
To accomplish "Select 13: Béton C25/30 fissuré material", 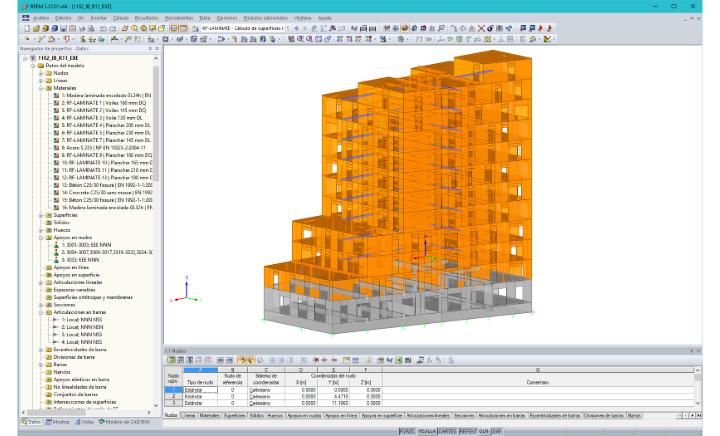I will 107,185.
